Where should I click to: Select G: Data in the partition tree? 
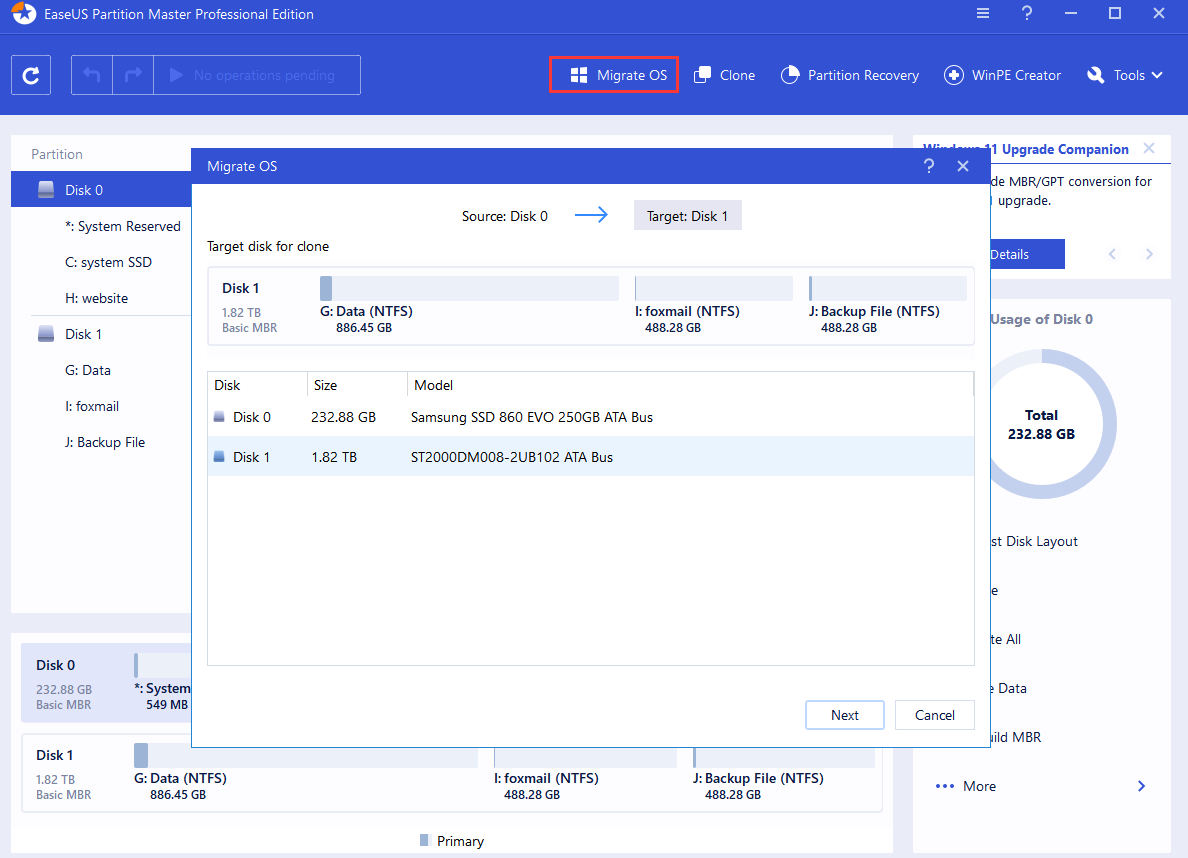click(x=87, y=370)
